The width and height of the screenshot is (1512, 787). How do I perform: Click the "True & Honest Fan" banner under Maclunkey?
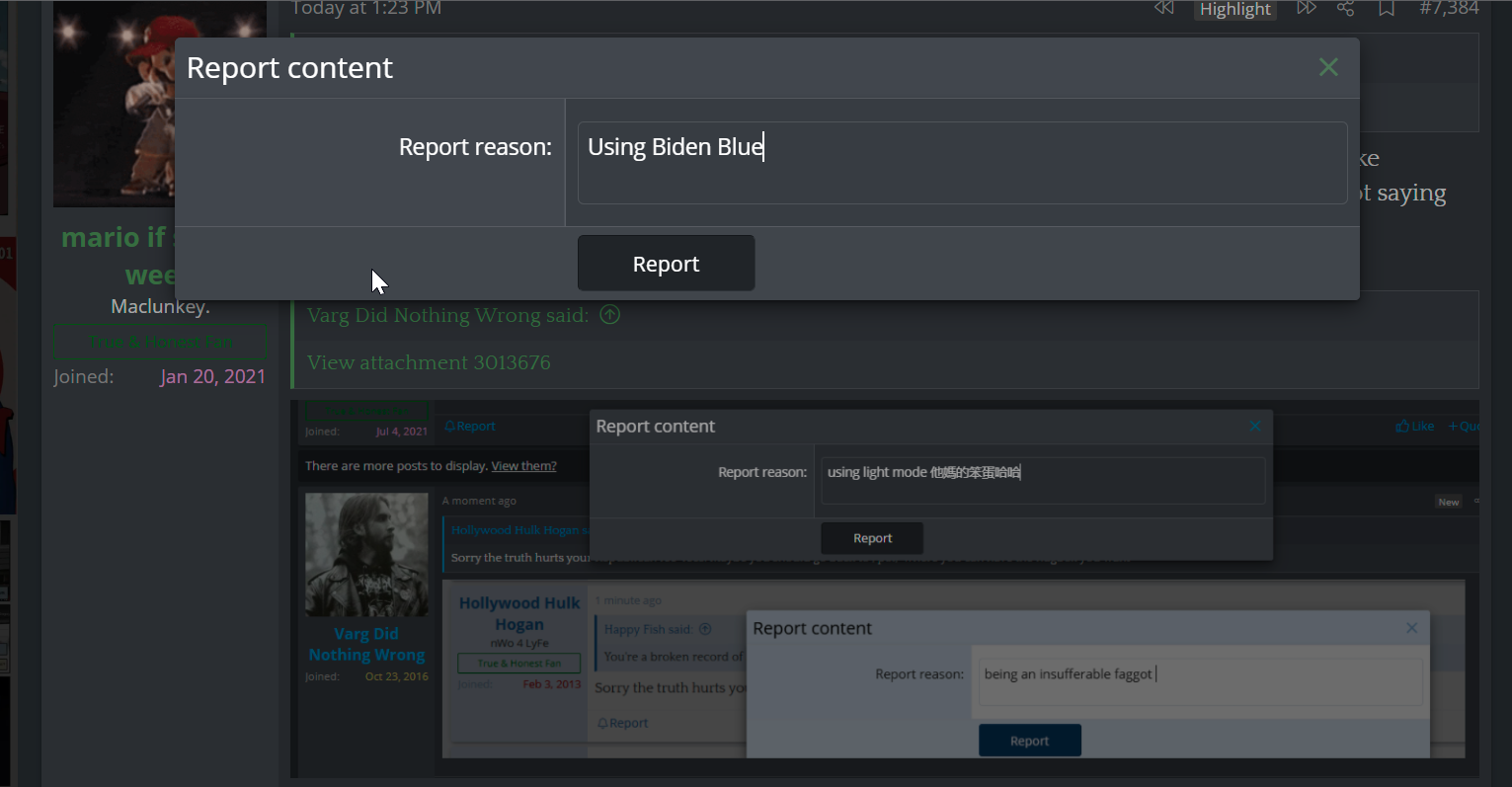(159, 342)
